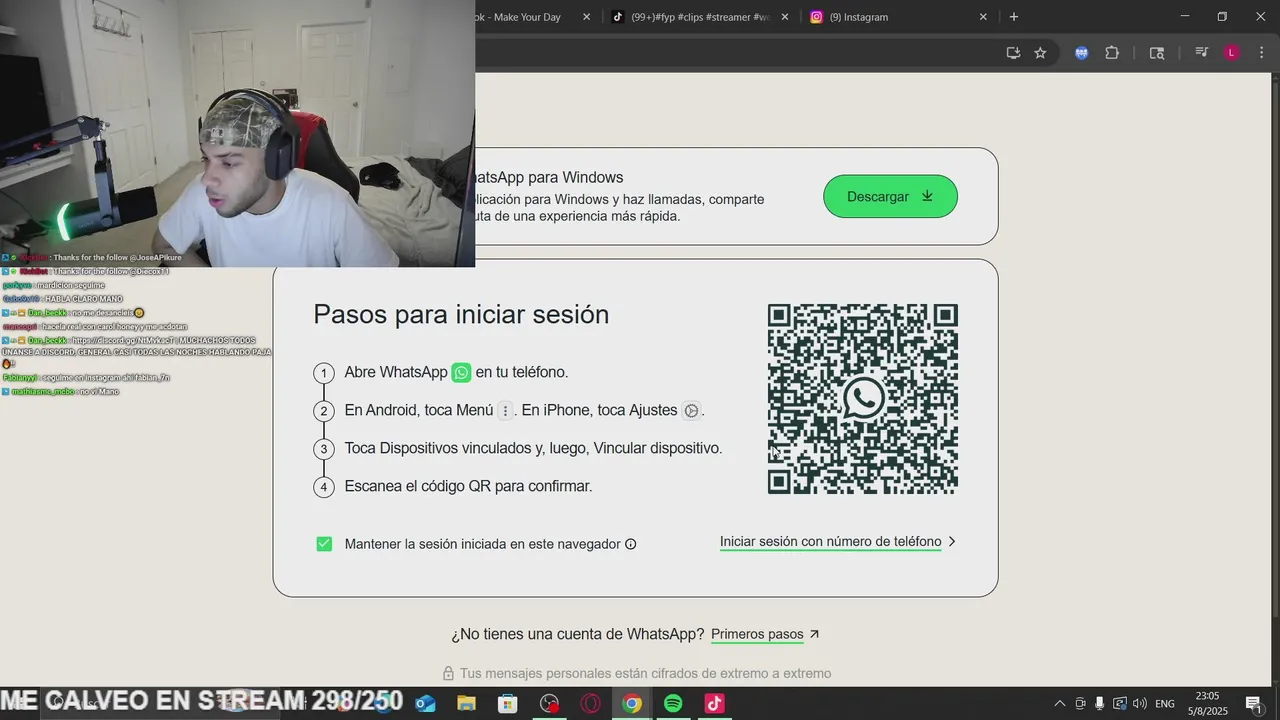
Task: Bookmark this page with the star icon
Action: click(1040, 53)
